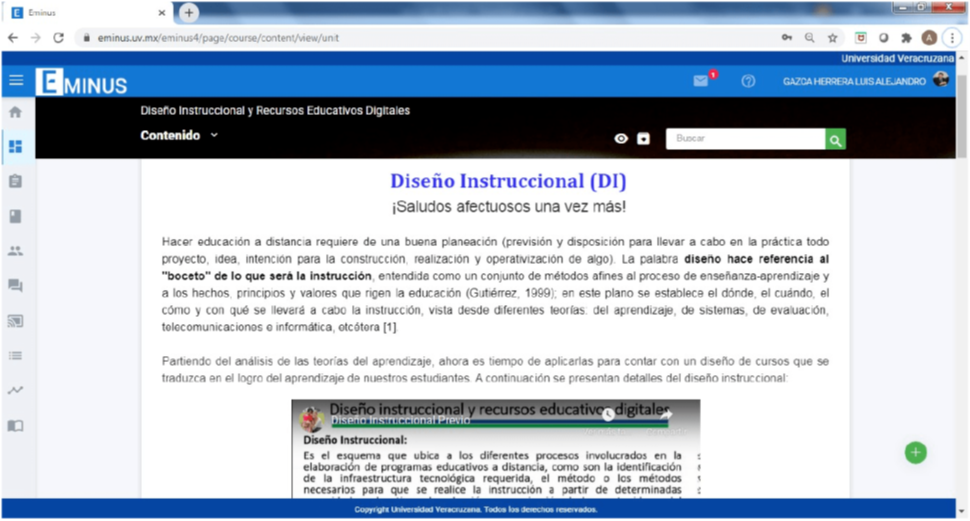The image size is (970, 521).
Task: Open Chrome's three-dot menu
Action: 951,37
